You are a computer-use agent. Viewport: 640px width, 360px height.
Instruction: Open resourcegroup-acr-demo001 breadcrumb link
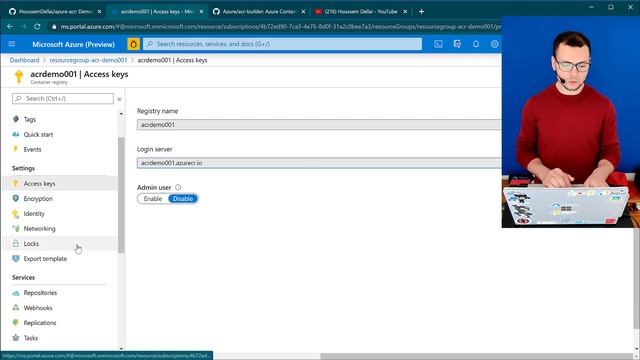coord(88,60)
